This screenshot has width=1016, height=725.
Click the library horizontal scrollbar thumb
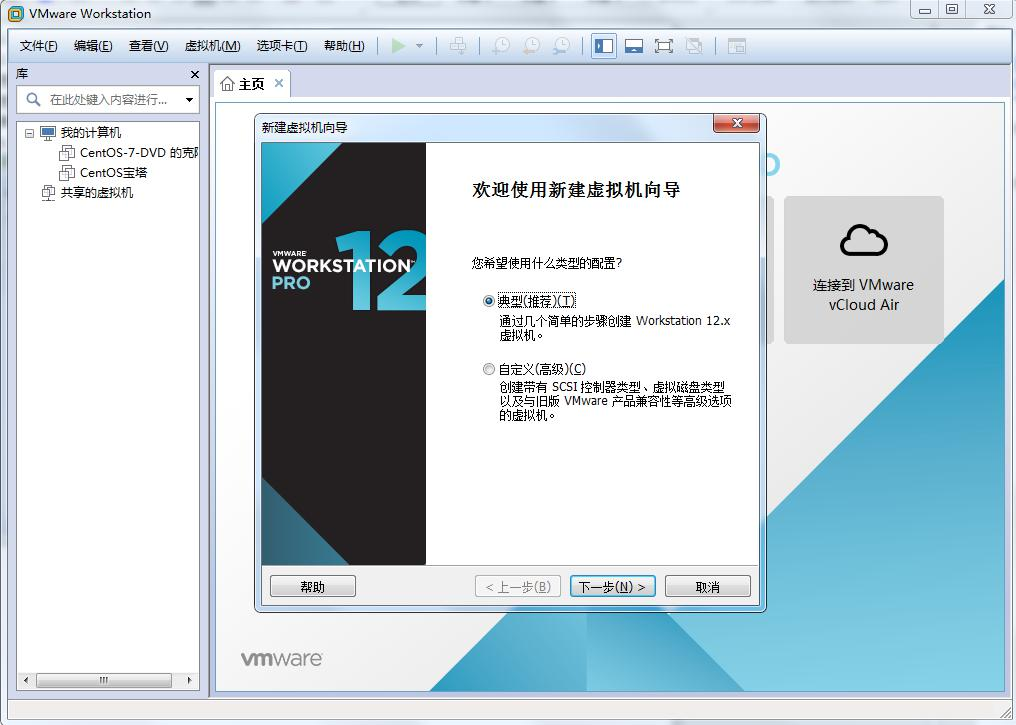point(104,680)
